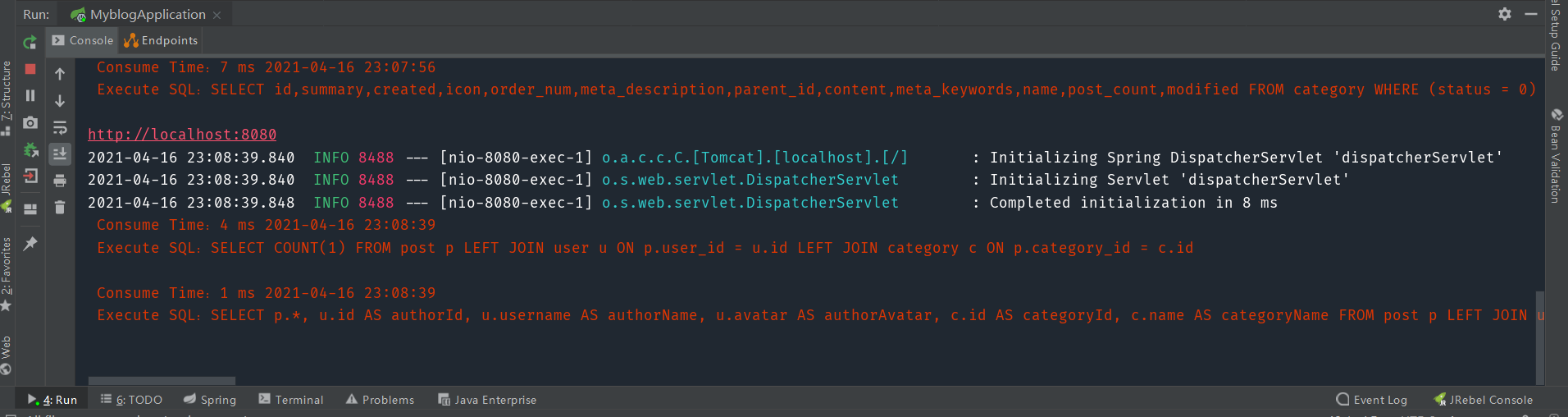Image resolution: width=1568 pixels, height=417 pixels.
Task: Clear all console output with the trash icon
Action: click(x=60, y=207)
